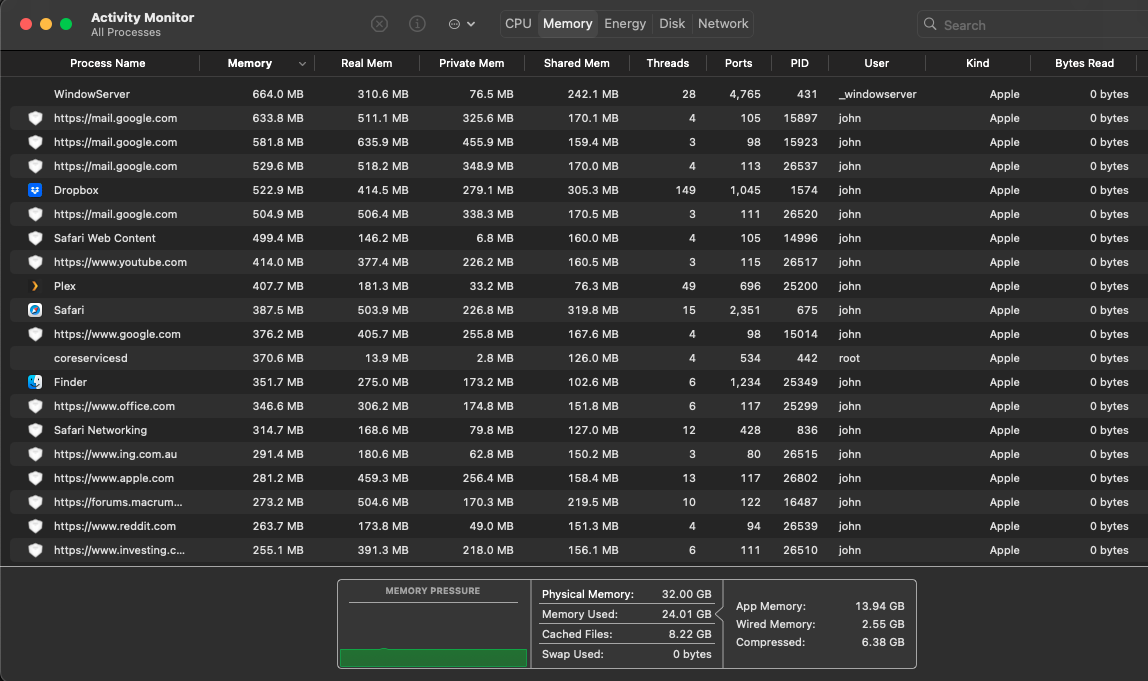Click shield icon of www.google.com row

click(34, 334)
